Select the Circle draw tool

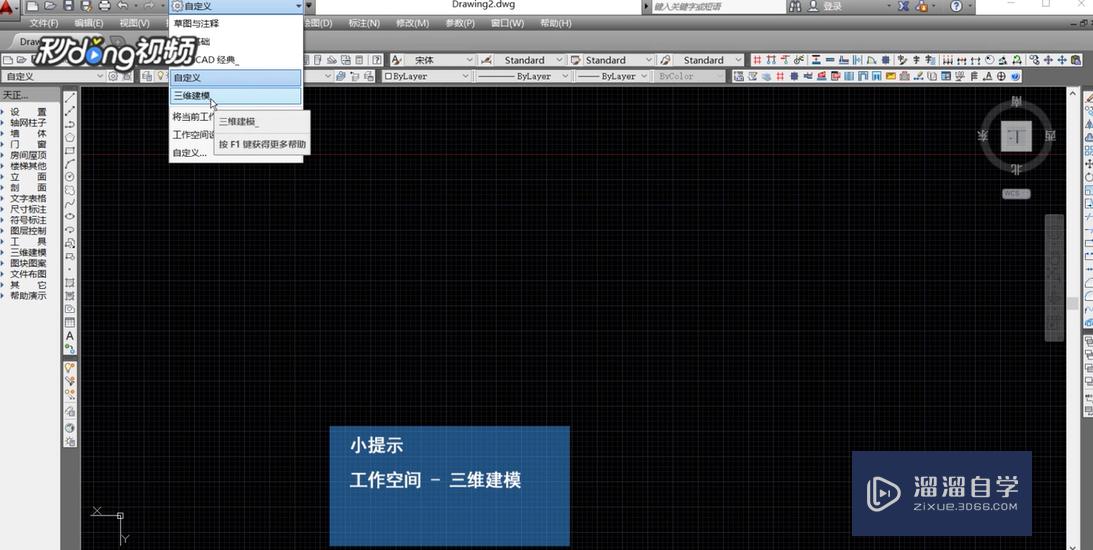point(70,177)
